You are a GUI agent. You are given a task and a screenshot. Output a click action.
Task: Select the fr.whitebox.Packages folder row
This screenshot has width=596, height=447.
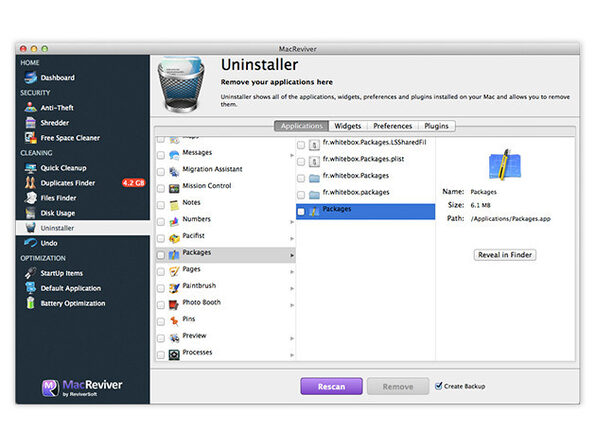pyautogui.click(x=366, y=178)
